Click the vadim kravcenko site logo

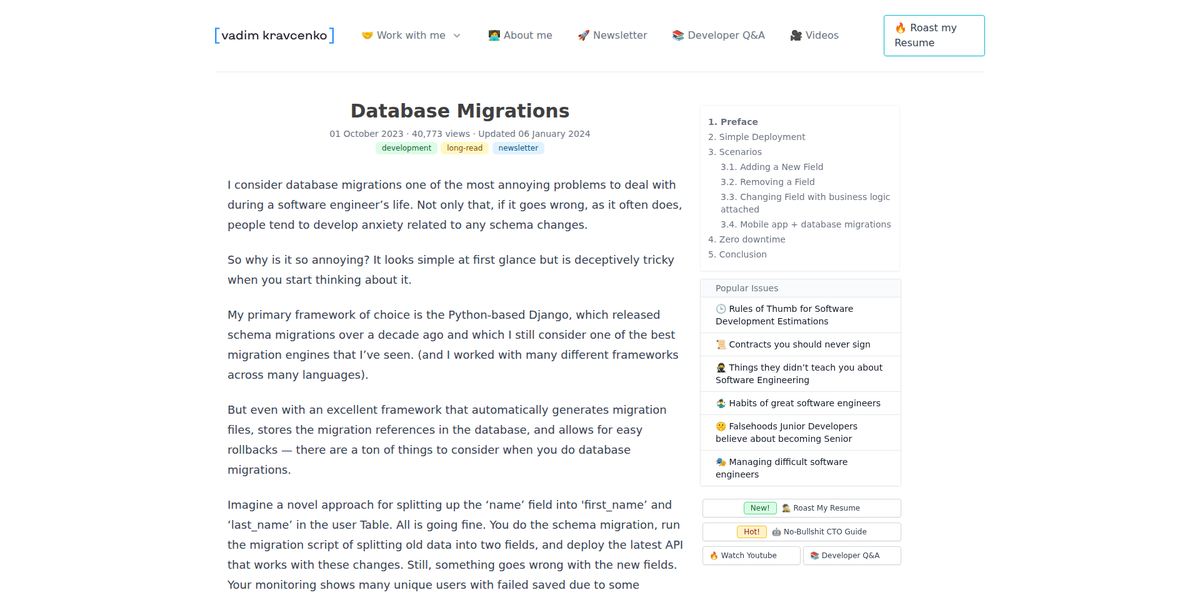274,35
